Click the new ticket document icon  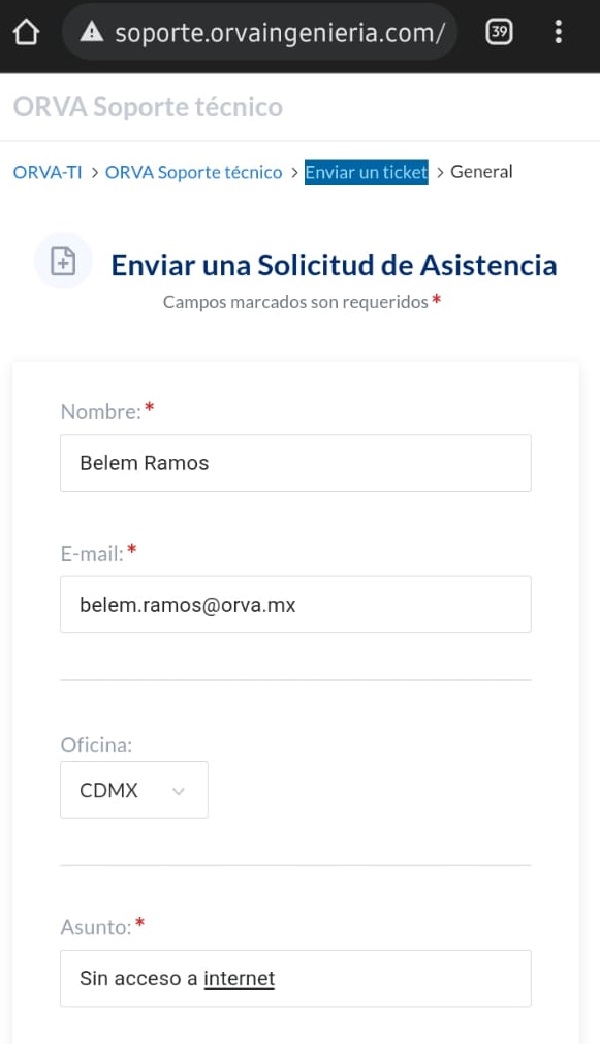63,261
